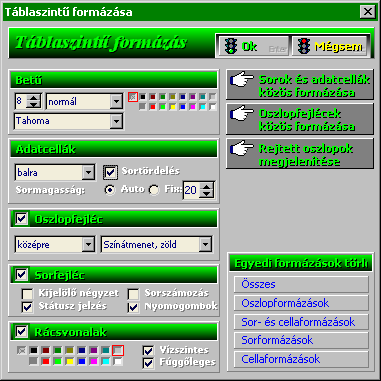This screenshot has height=381, width=381.
Task: Click pointing hand icon beside Oszlopfejlécek
Action: (x=242, y=114)
